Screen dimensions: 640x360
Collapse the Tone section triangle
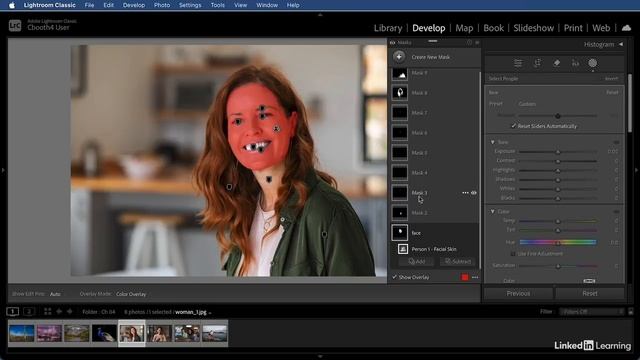[493, 142]
